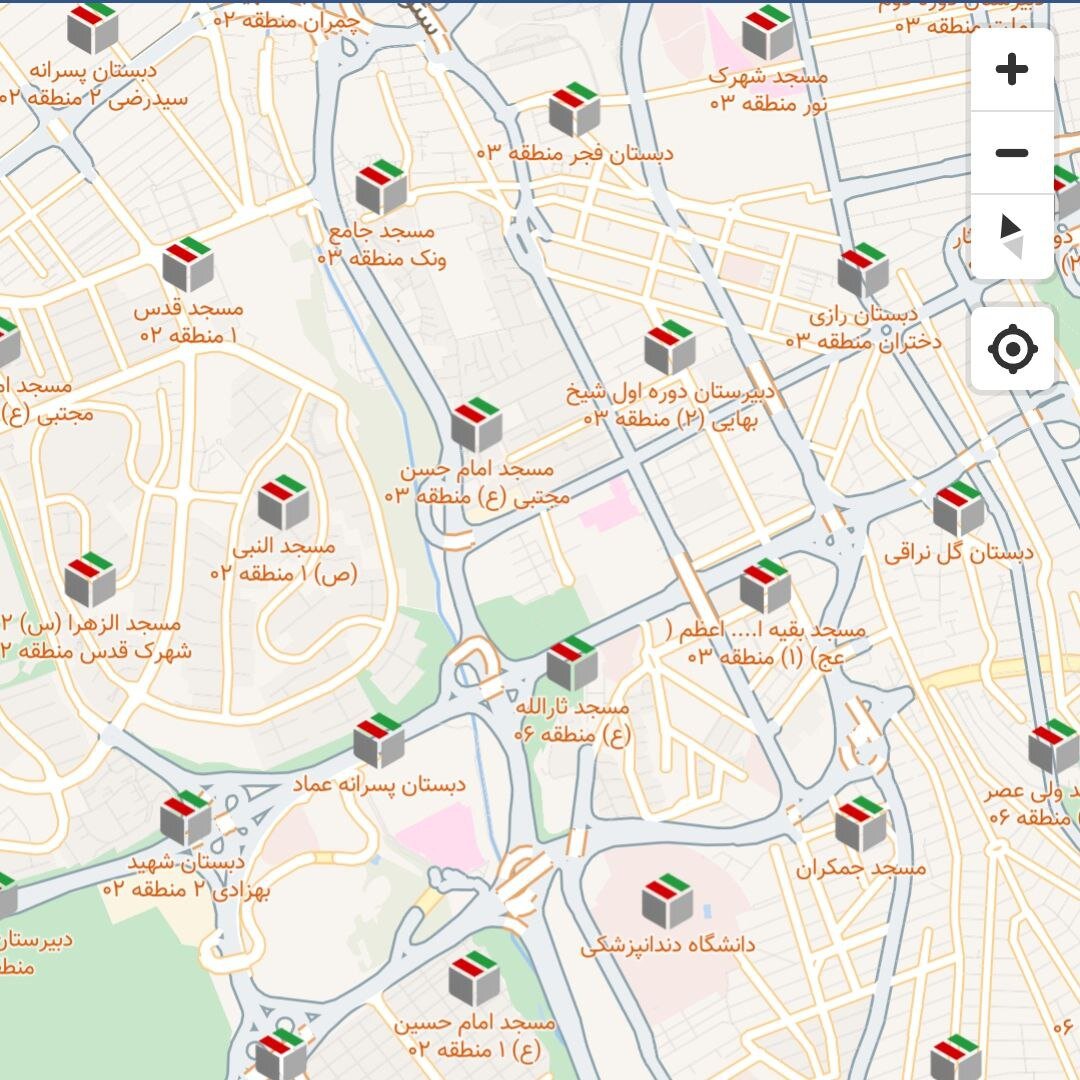Click marker for دبستان رازی دختران
Viewport: 1080px width, 1080px height.
(x=864, y=270)
